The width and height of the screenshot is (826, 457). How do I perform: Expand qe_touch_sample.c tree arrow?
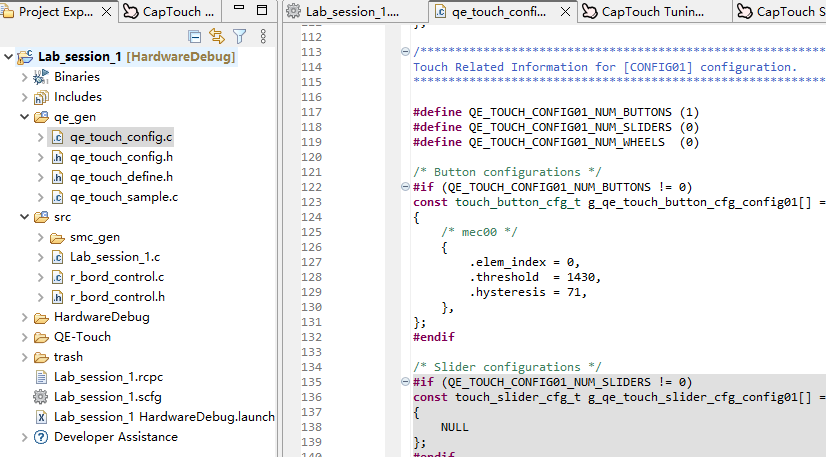(41, 197)
